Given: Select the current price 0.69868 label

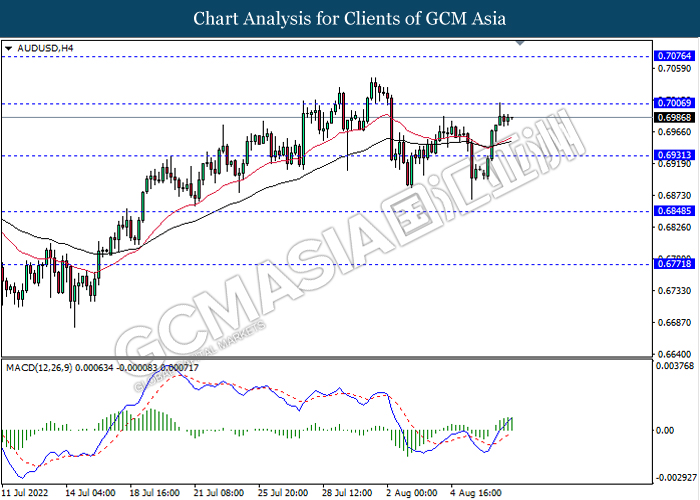Looking at the screenshot, I should point(675,118).
